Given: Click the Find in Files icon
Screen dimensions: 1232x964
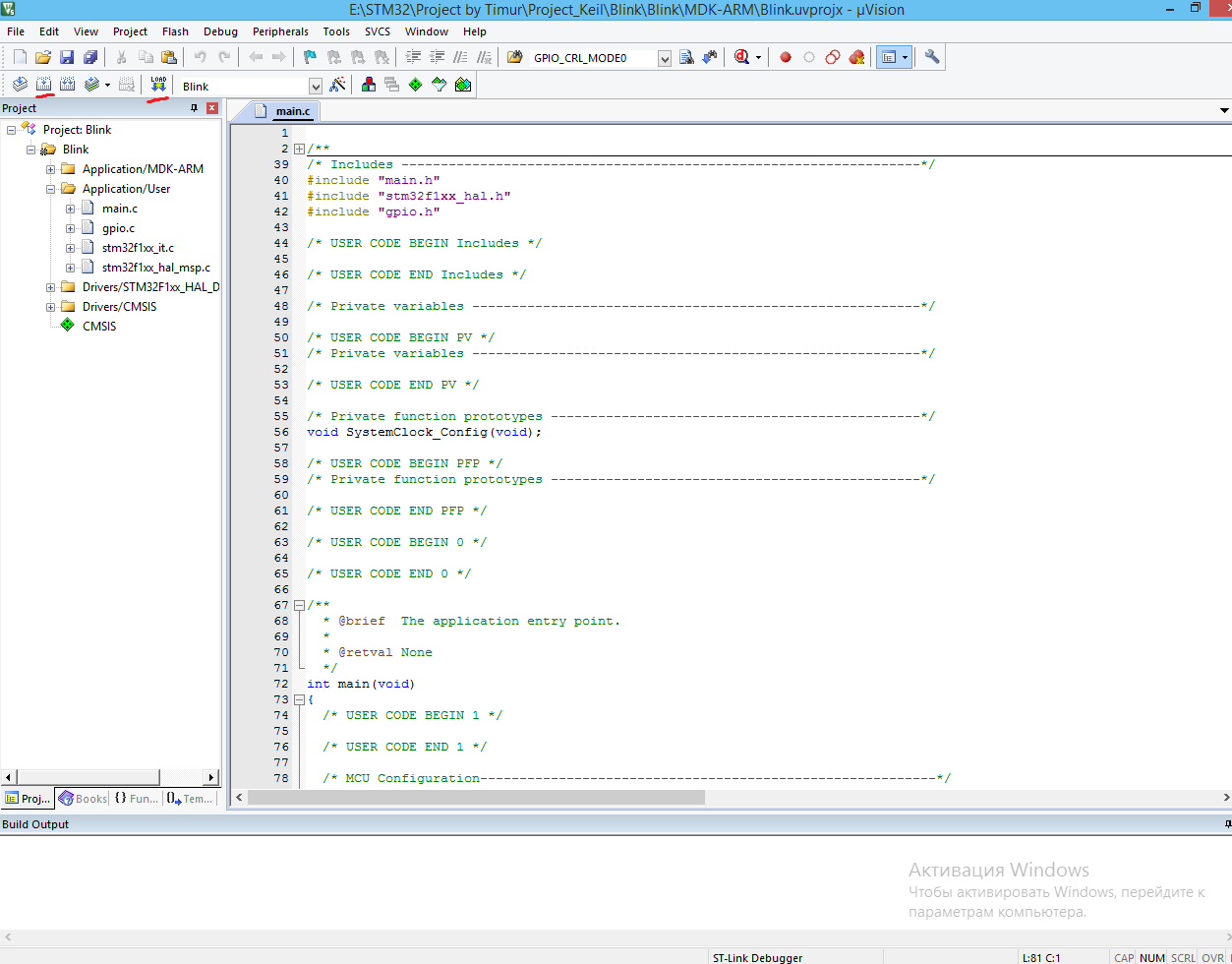Looking at the screenshot, I should [514, 57].
